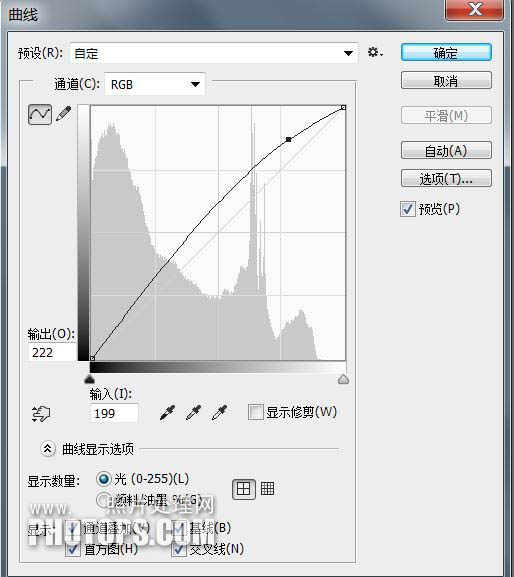Toggle Intersection Line (交叉线) checkbox
Image resolution: width=514 pixels, height=577 pixels.
coord(178,549)
